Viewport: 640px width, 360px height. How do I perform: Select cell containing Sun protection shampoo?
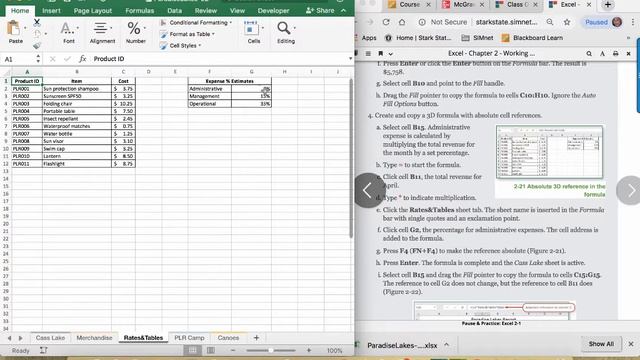click(x=77, y=89)
